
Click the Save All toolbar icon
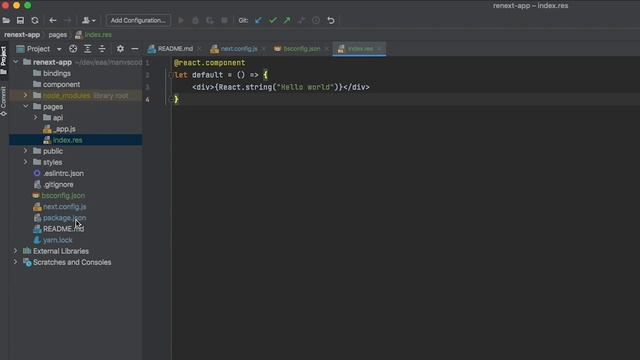(x=20, y=20)
